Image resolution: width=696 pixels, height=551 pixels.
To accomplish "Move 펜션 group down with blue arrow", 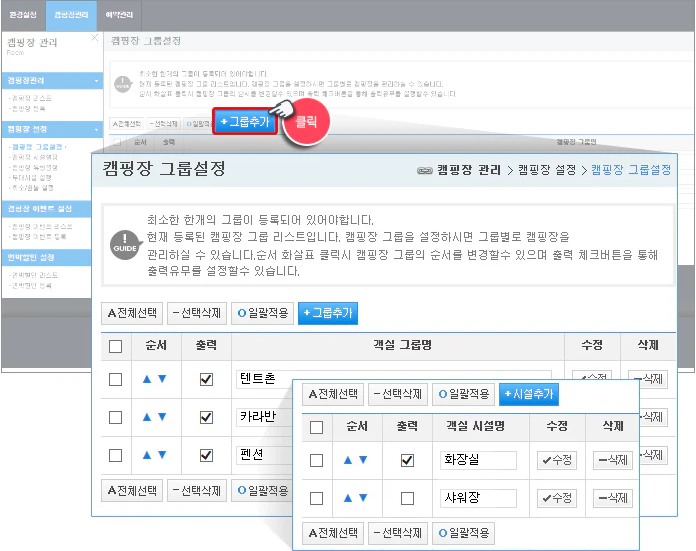I will tap(162, 455).
